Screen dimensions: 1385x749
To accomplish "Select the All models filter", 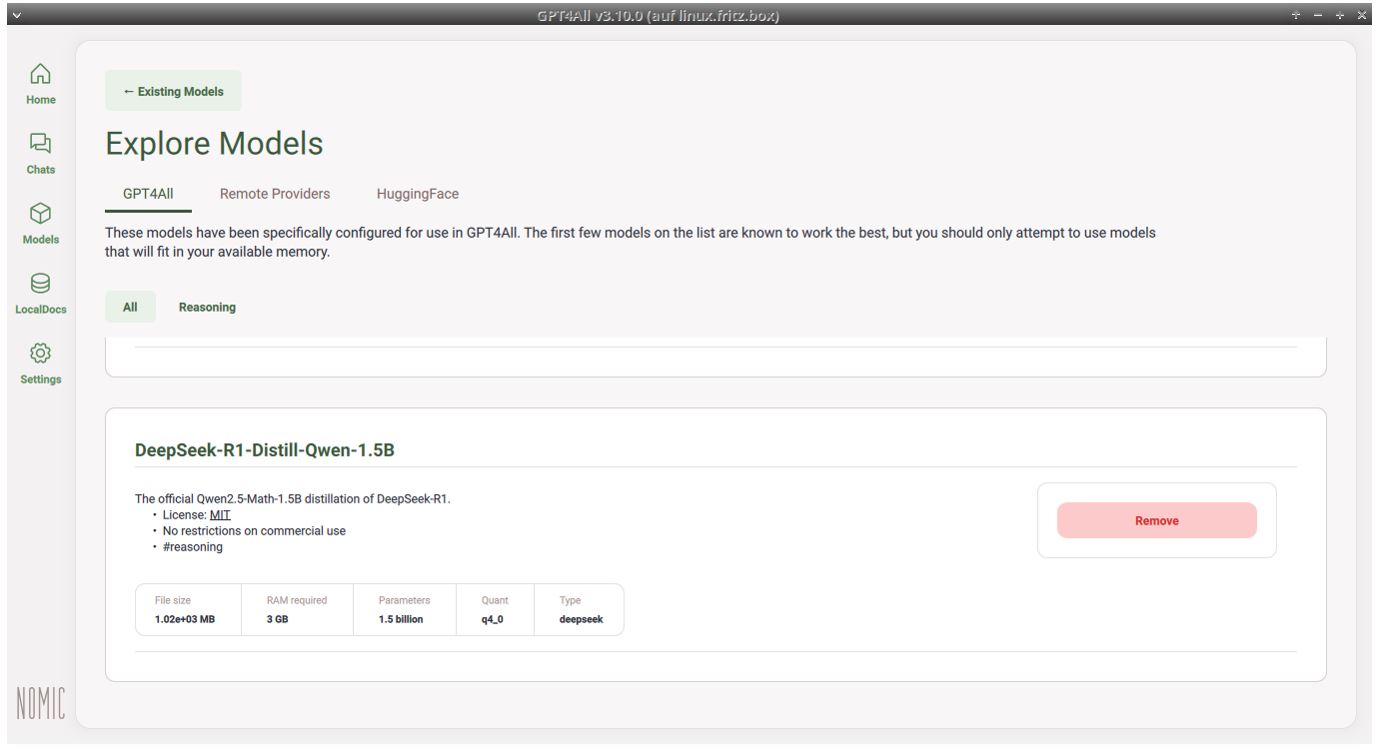I will 130,307.
